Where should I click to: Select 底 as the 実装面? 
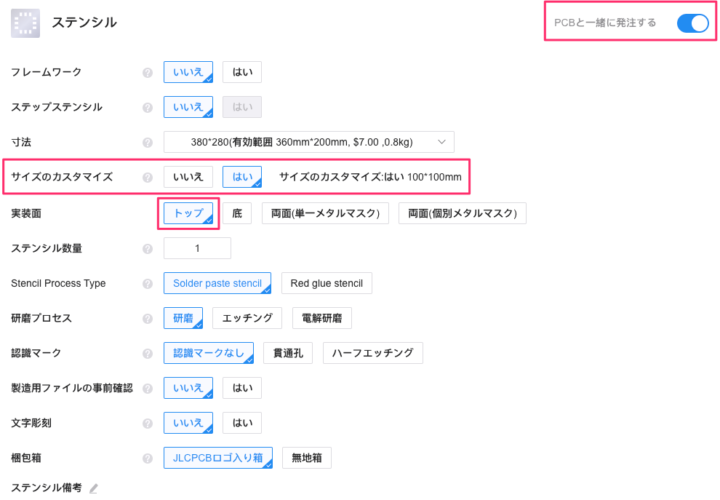tap(237, 213)
